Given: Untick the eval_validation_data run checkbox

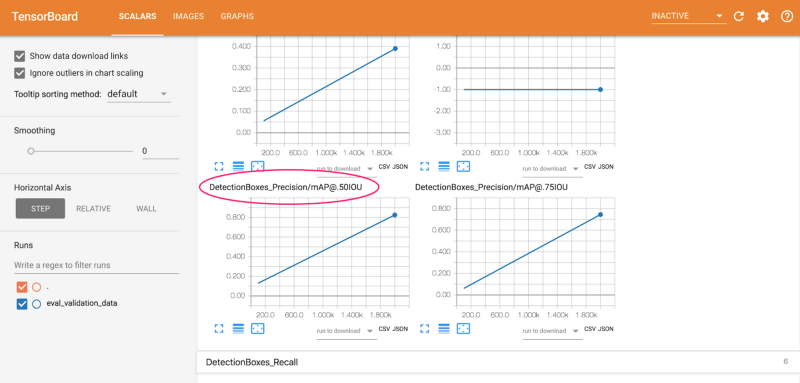Looking at the screenshot, I should pos(22,304).
